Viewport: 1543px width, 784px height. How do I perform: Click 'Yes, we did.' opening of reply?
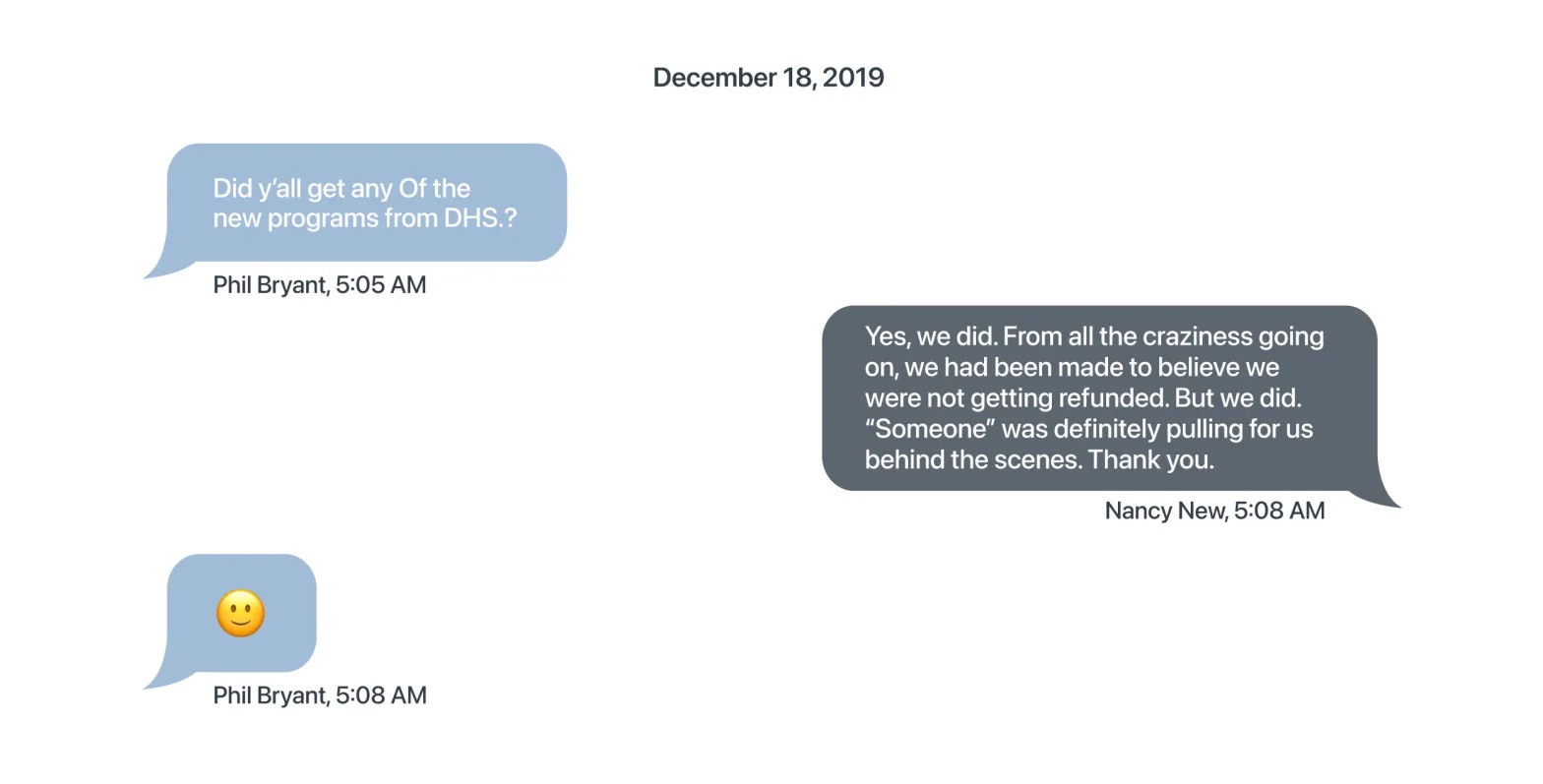pyautogui.click(x=931, y=336)
